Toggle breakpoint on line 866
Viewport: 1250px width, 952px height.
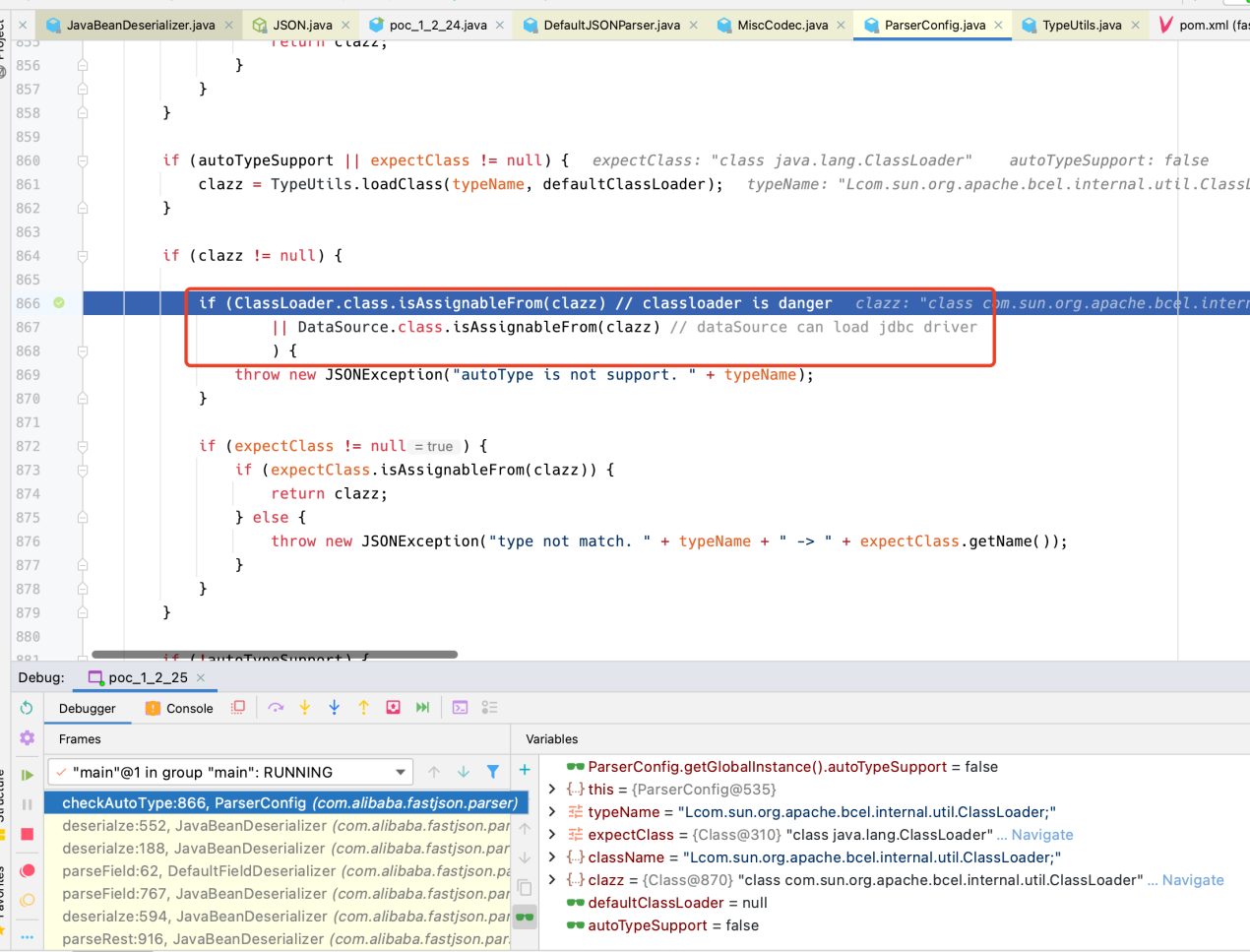pyautogui.click(x=59, y=303)
